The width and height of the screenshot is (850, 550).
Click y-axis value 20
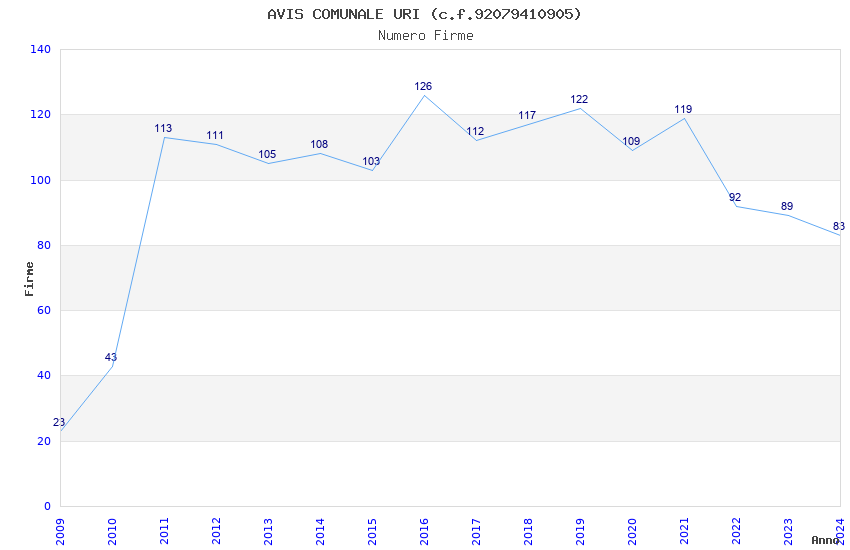click(44, 441)
